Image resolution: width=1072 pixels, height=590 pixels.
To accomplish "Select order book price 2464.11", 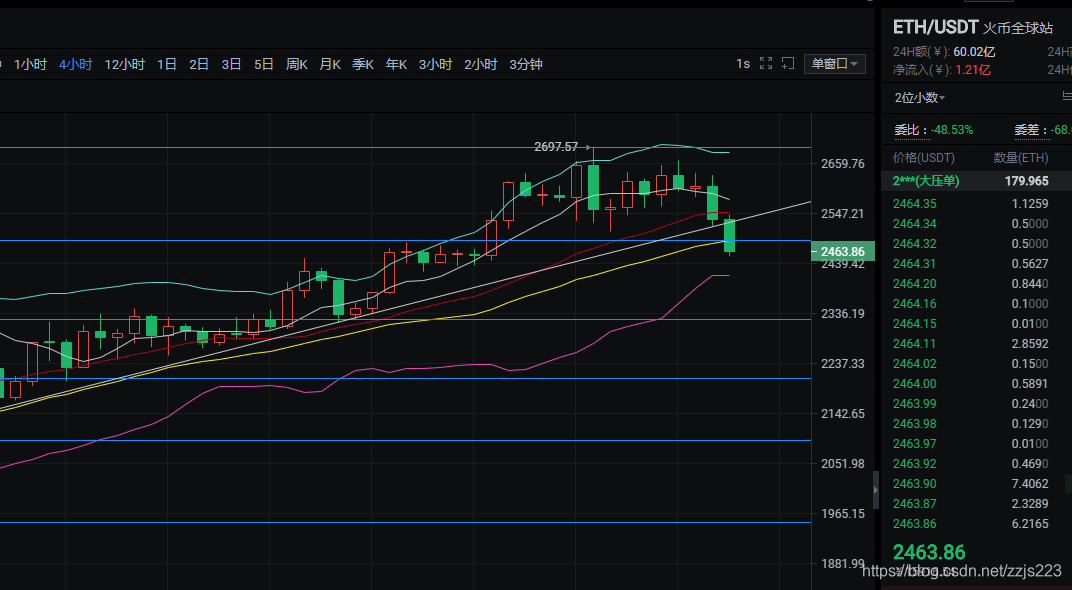I will (915, 343).
